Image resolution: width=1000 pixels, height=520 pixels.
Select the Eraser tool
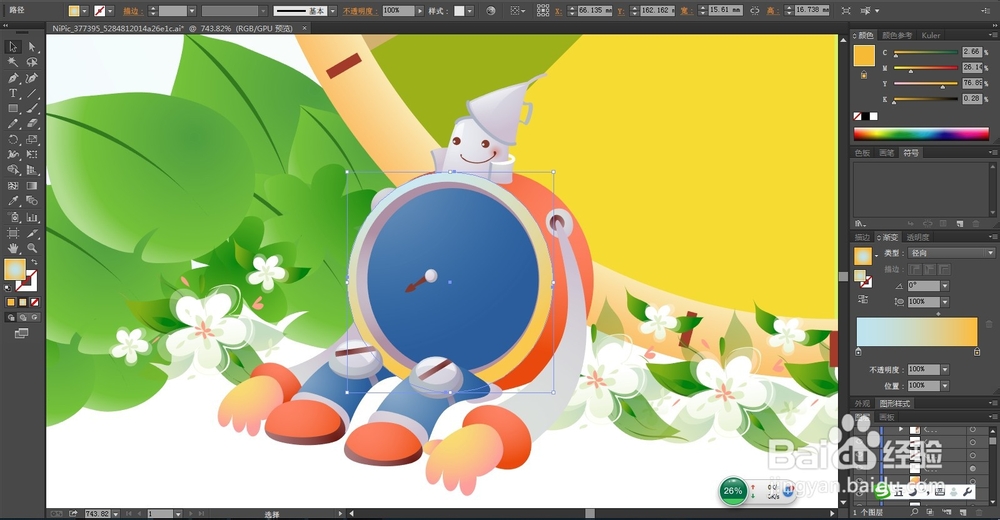point(32,124)
